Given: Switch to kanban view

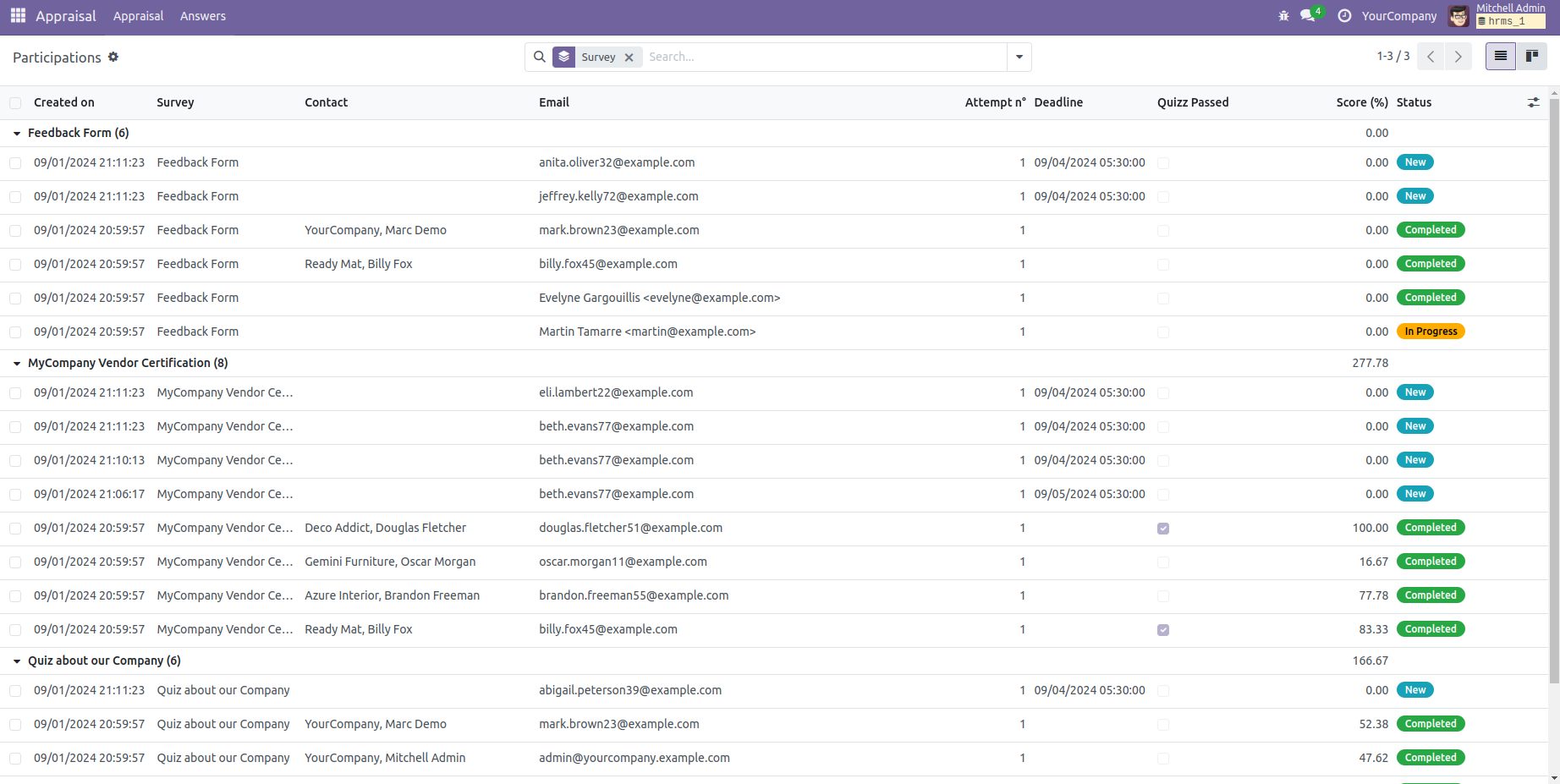Looking at the screenshot, I should pyautogui.click(x=1531, y=57).
